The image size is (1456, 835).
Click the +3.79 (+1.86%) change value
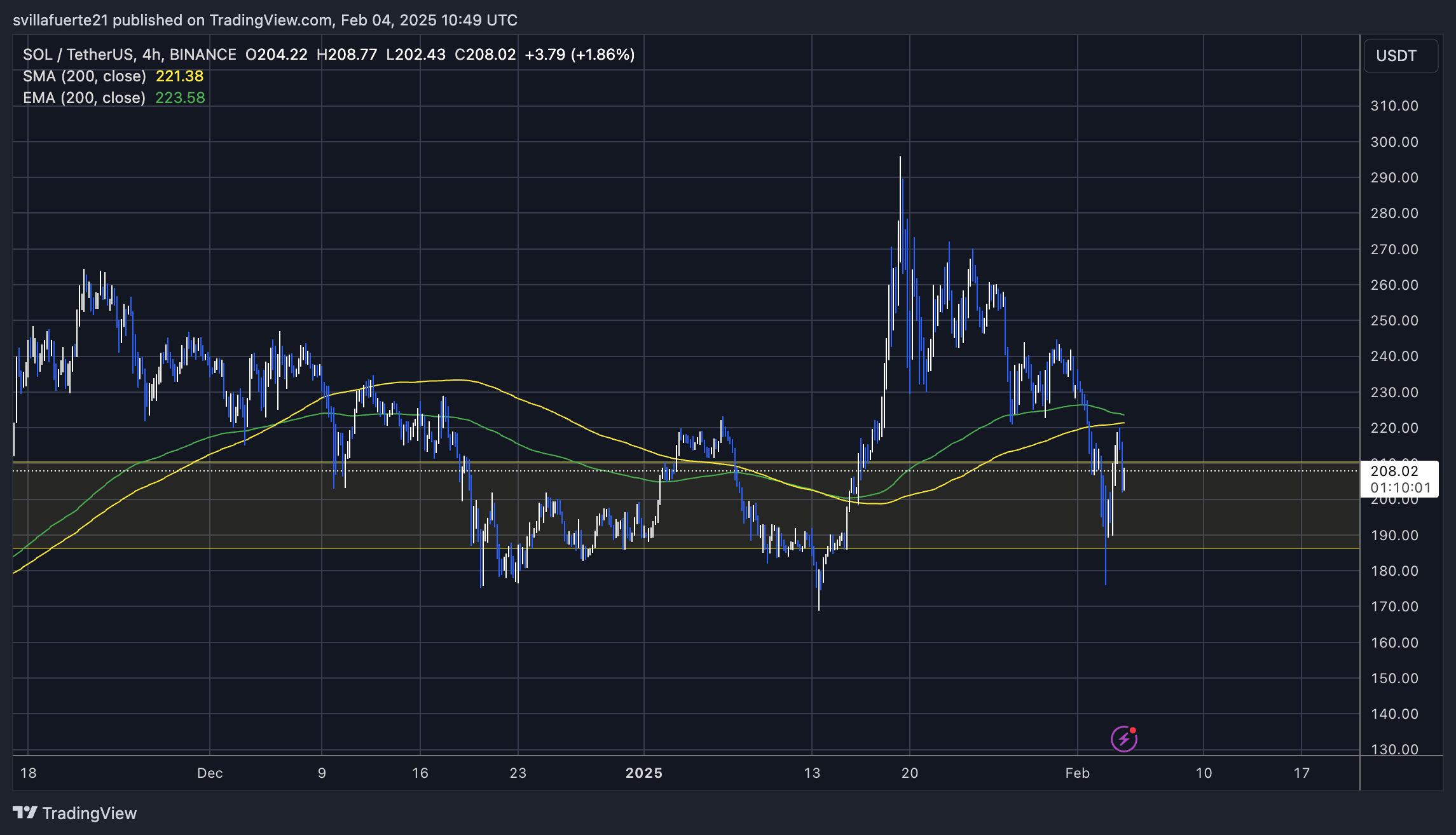[579, 55]
